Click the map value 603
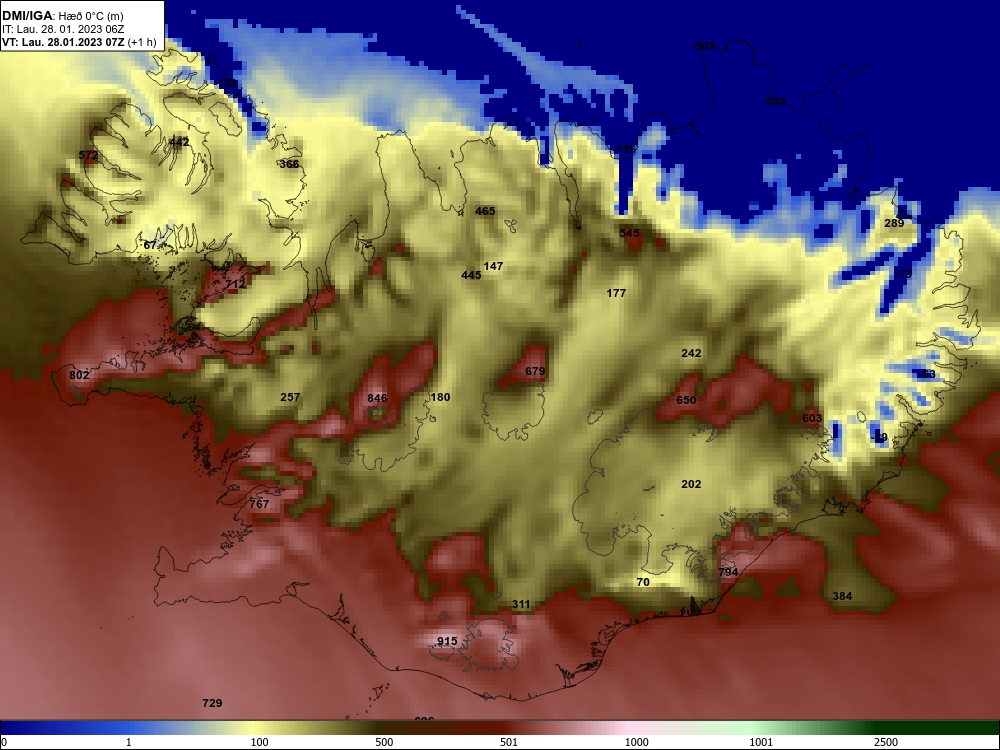Viewport: 1000px width, 750px height. click(x=812, y=418)
